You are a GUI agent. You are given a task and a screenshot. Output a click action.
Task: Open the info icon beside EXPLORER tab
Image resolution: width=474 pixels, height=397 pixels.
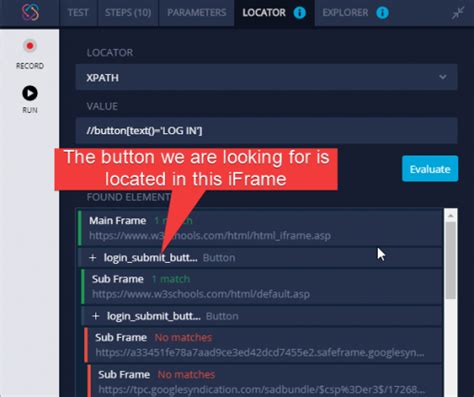[382, 13]
